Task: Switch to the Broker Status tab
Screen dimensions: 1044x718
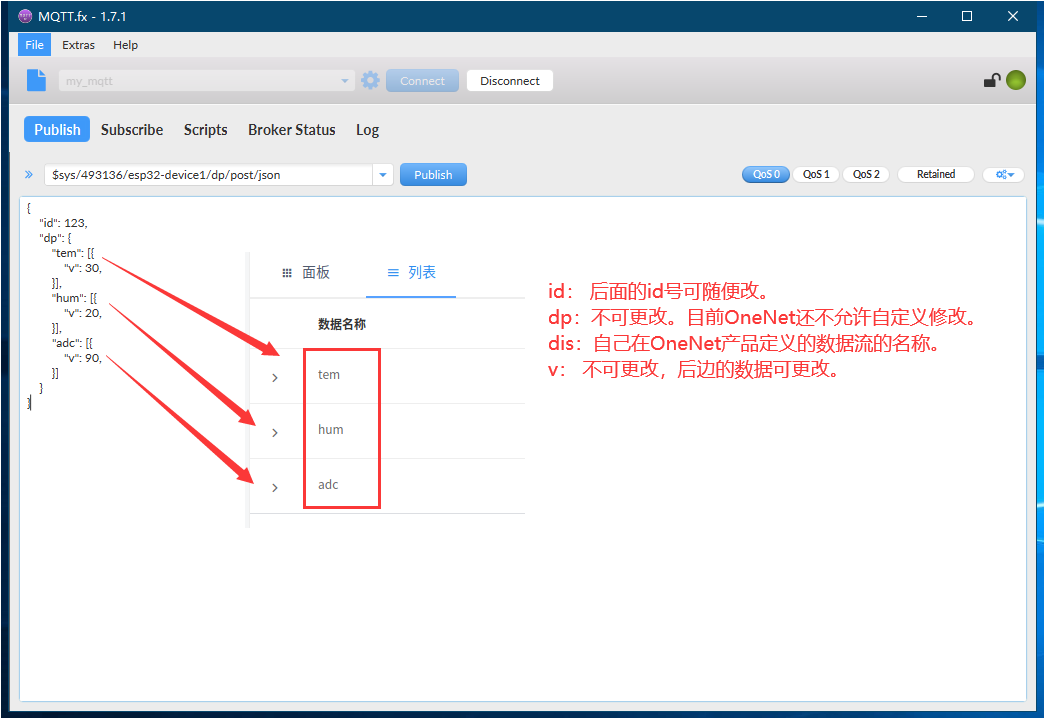Action: pyautogui.click(x=292, y=129)
